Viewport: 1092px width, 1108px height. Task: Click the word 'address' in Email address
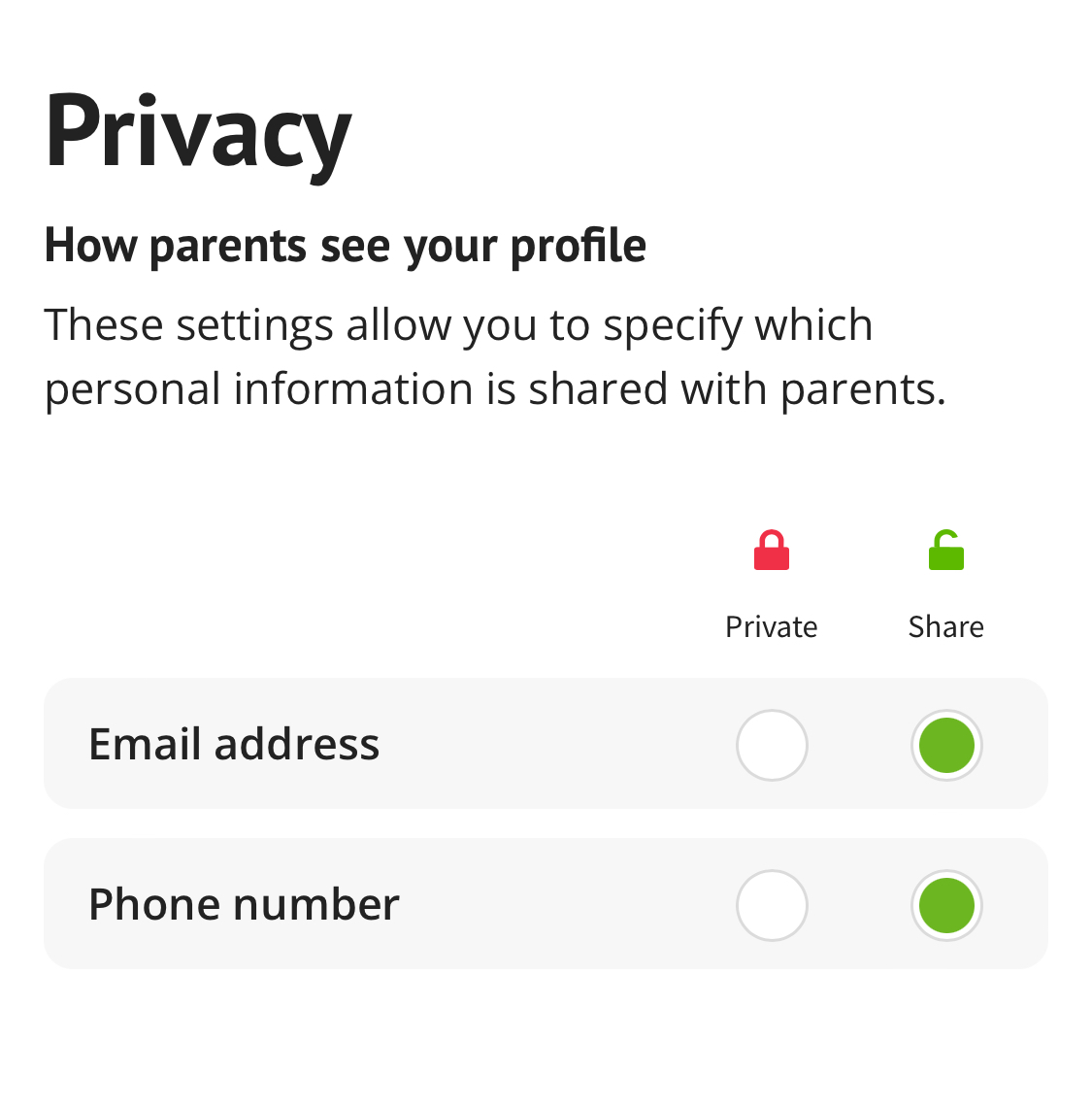tap(297, 744)
